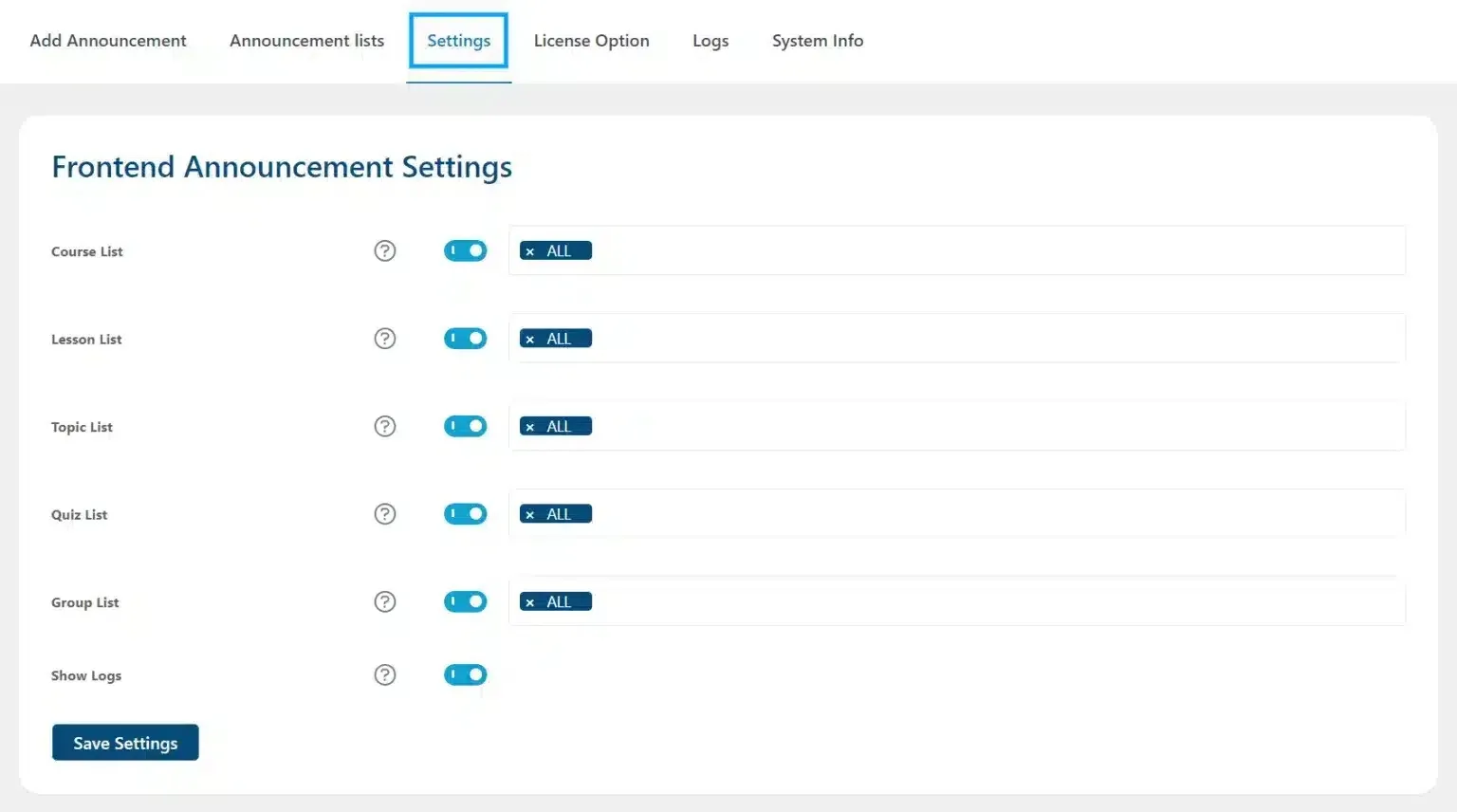1457x812 pixels.
Task: Open the License Option tab
Action: click(x=592, y=41)
